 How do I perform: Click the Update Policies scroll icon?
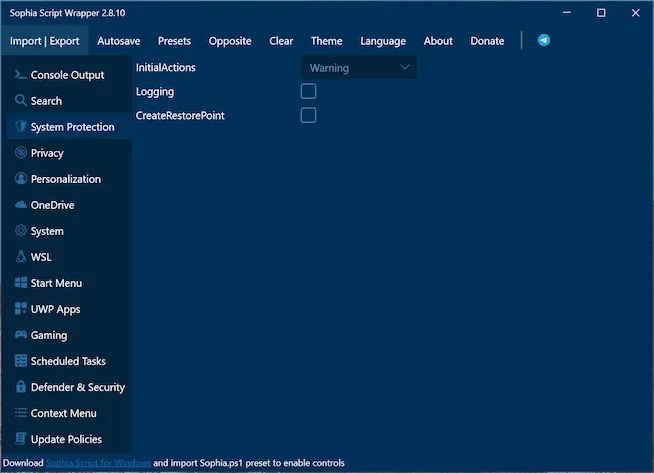point(20,439)
